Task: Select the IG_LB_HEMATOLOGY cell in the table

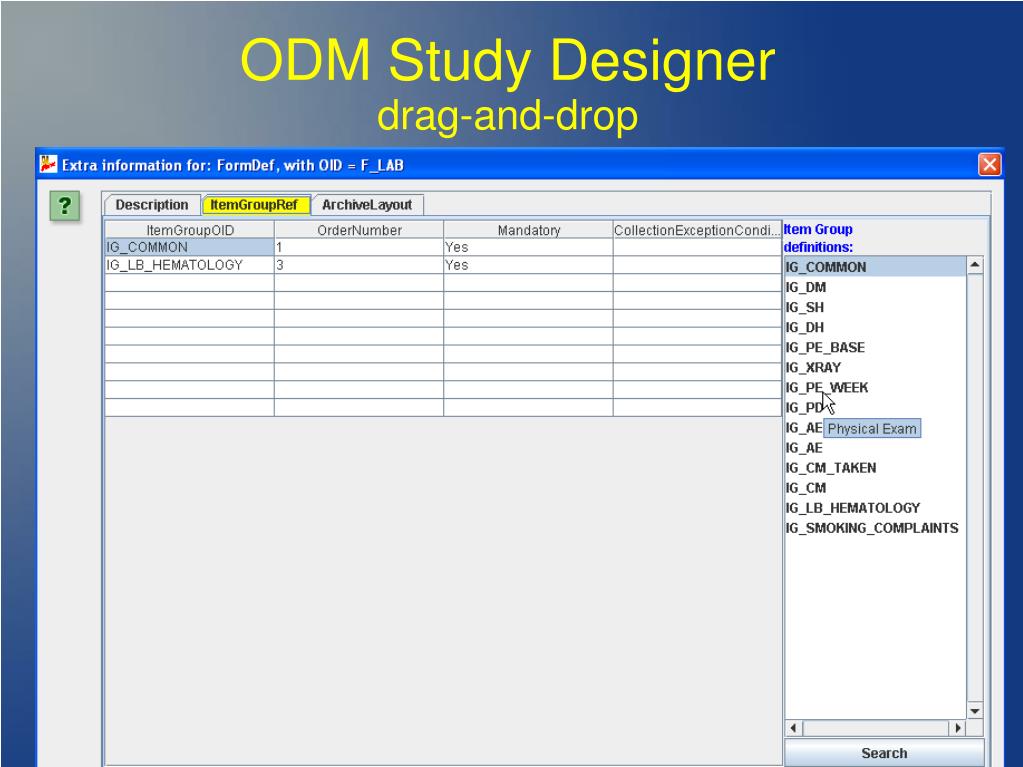Action: pos(190,265)
